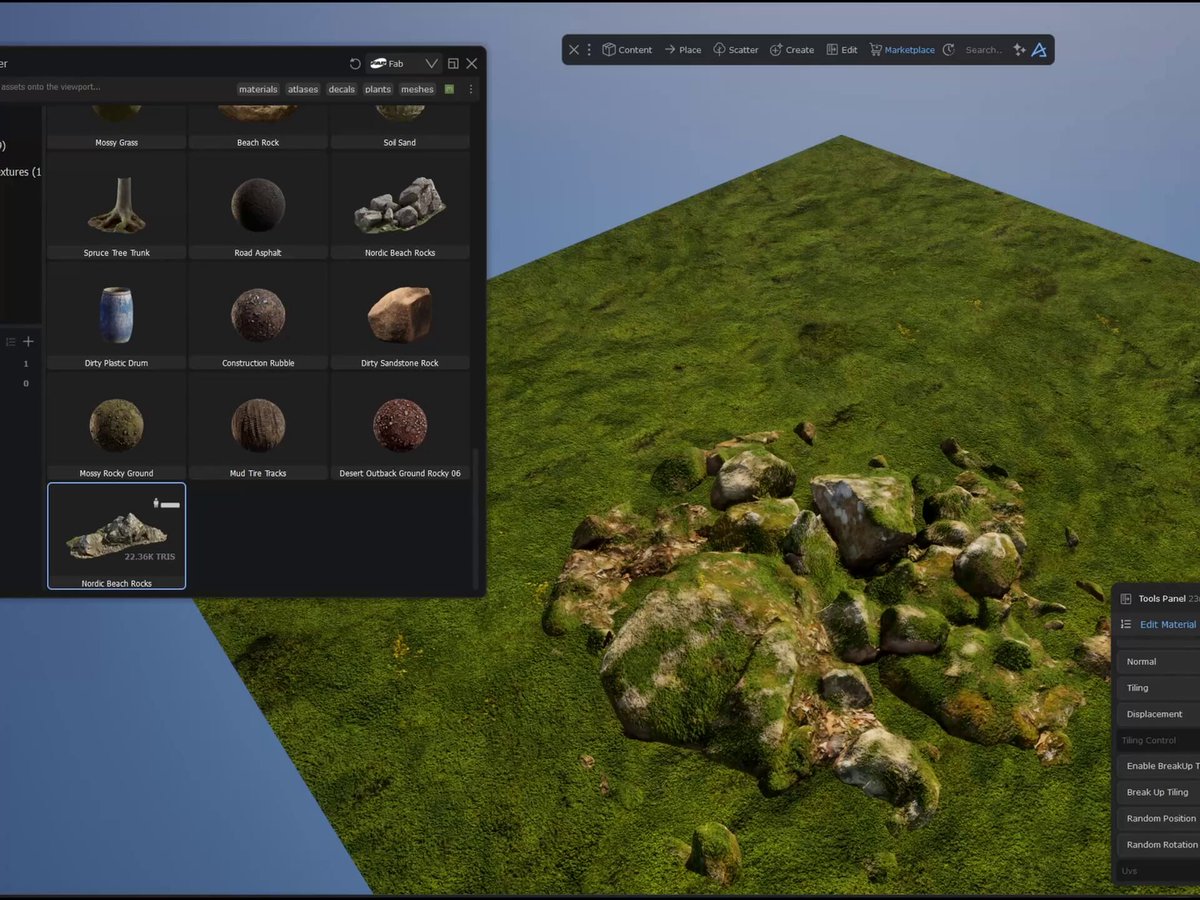Filter assets by meshes tag
This screenshot has height=900, width=1200.
tap(417, 89)
